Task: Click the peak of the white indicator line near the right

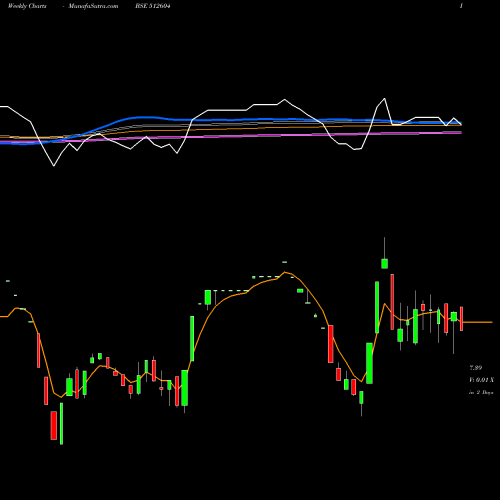Action: [x=385, y=99]
